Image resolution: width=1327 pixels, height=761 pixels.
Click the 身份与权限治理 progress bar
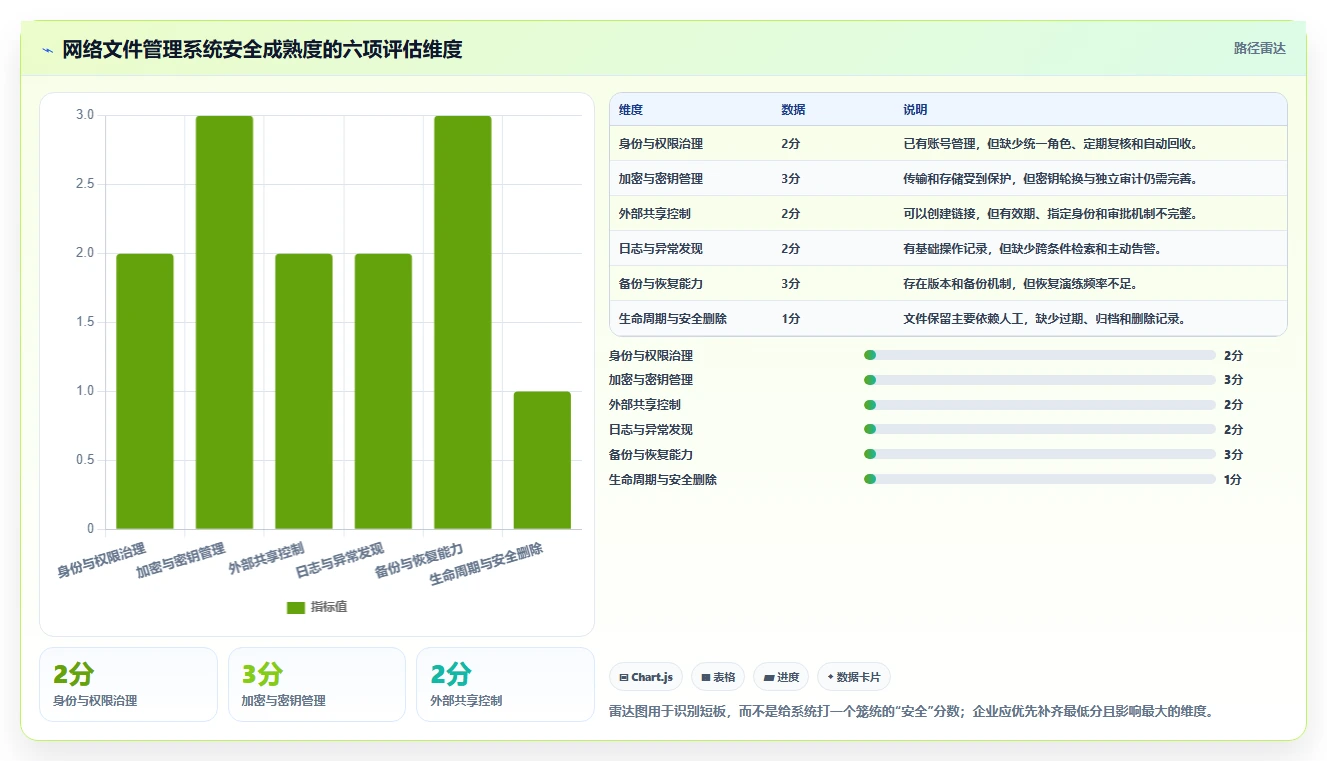tap(1040, 355)
